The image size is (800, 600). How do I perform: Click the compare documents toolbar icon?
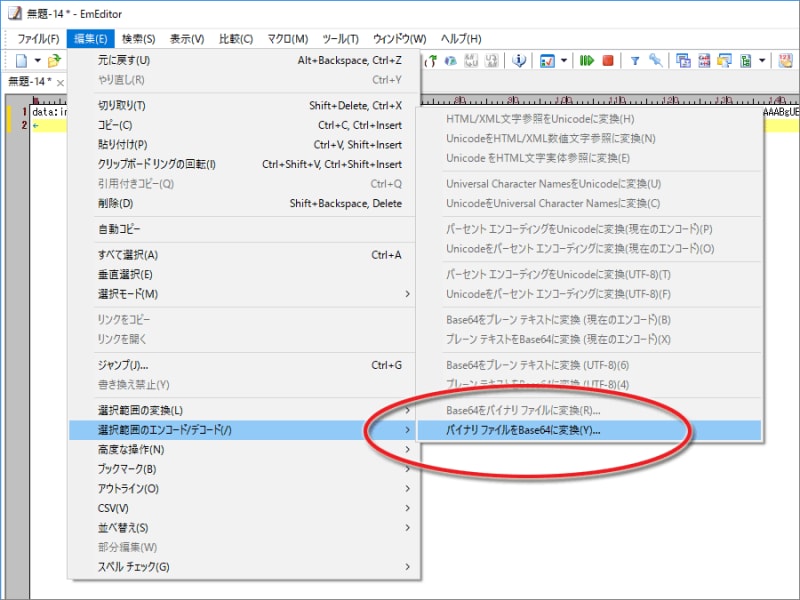(x=683, y=61)
